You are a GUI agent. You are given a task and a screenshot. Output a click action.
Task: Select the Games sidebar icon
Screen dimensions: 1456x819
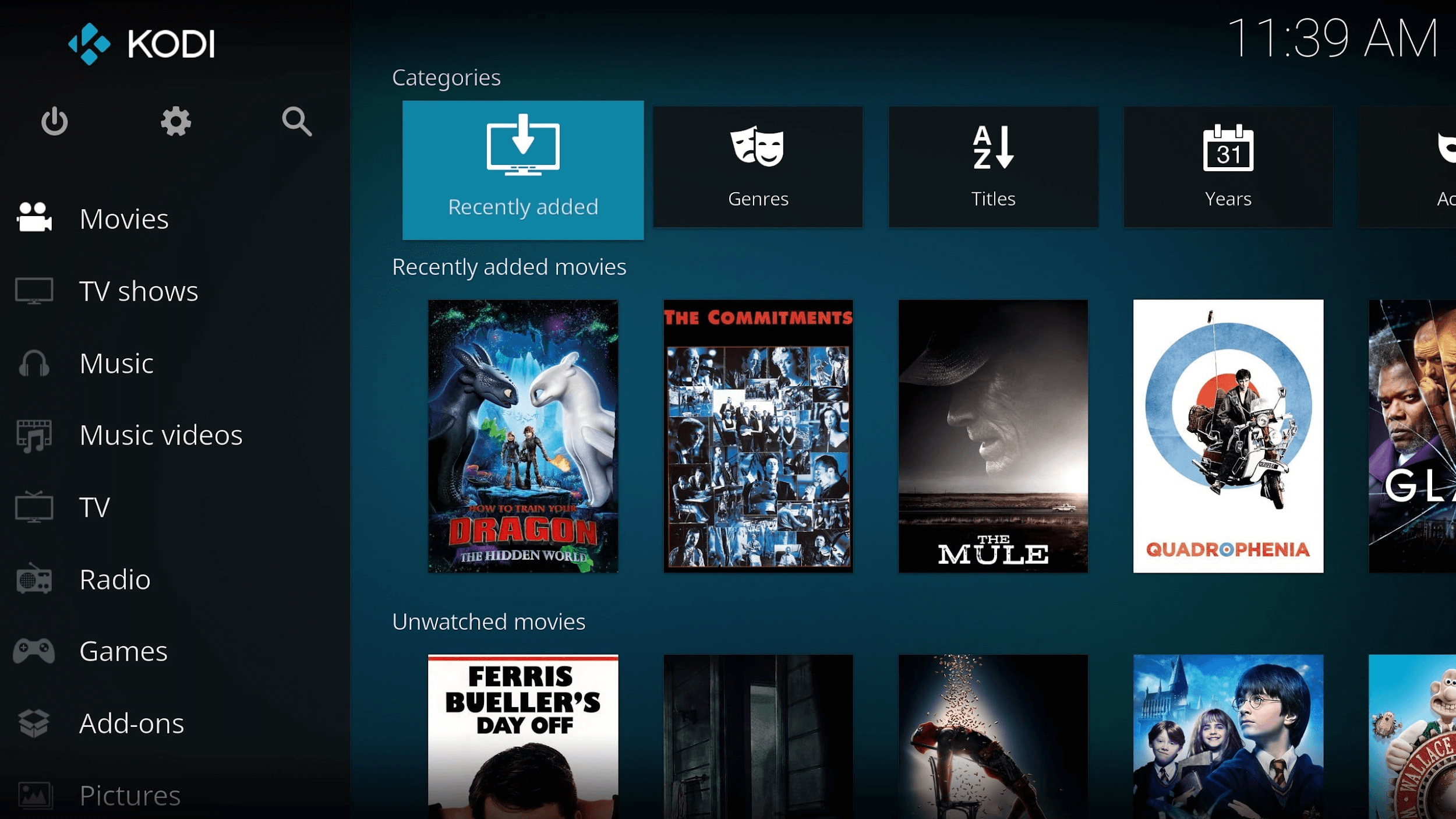[34, 650]
